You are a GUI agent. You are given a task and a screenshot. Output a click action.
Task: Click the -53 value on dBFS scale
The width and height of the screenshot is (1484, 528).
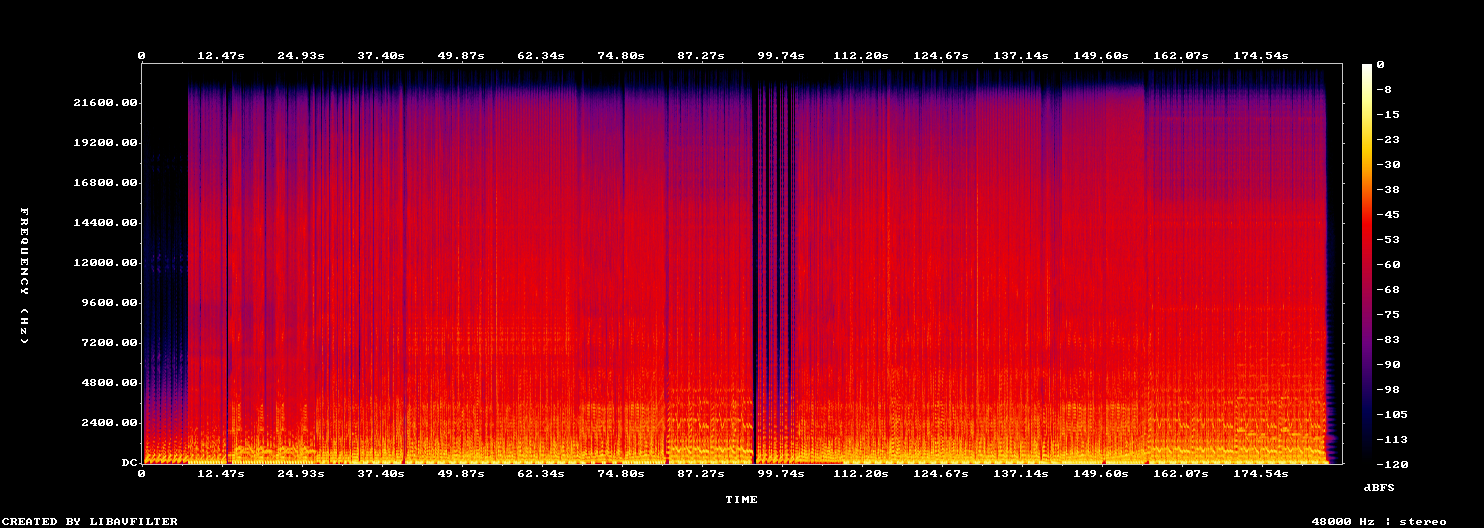tap(1388, 240)
